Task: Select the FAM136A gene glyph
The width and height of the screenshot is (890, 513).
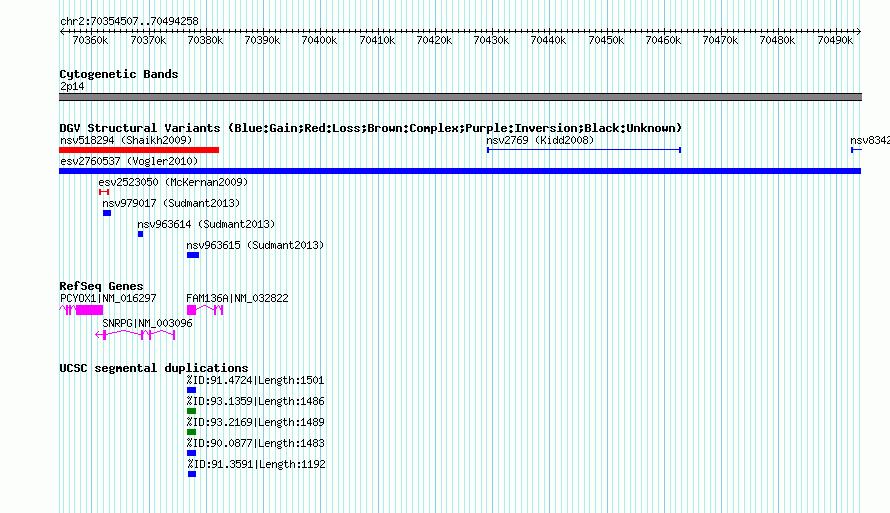Action: click(205, 310)
